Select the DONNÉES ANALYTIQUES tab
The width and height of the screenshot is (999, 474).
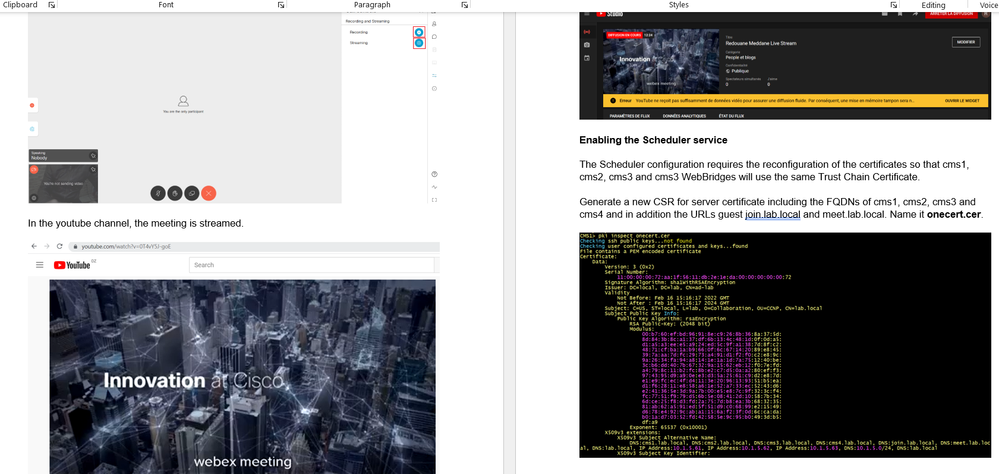[x=684, y=116]
